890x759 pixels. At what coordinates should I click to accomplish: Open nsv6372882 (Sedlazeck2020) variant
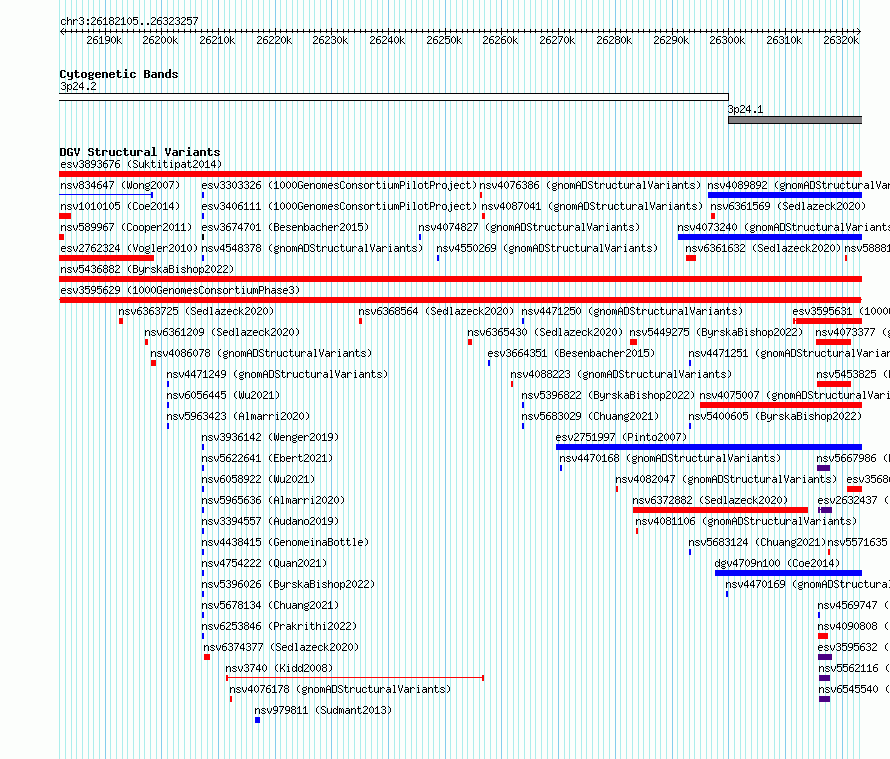(x=710, y=501)
